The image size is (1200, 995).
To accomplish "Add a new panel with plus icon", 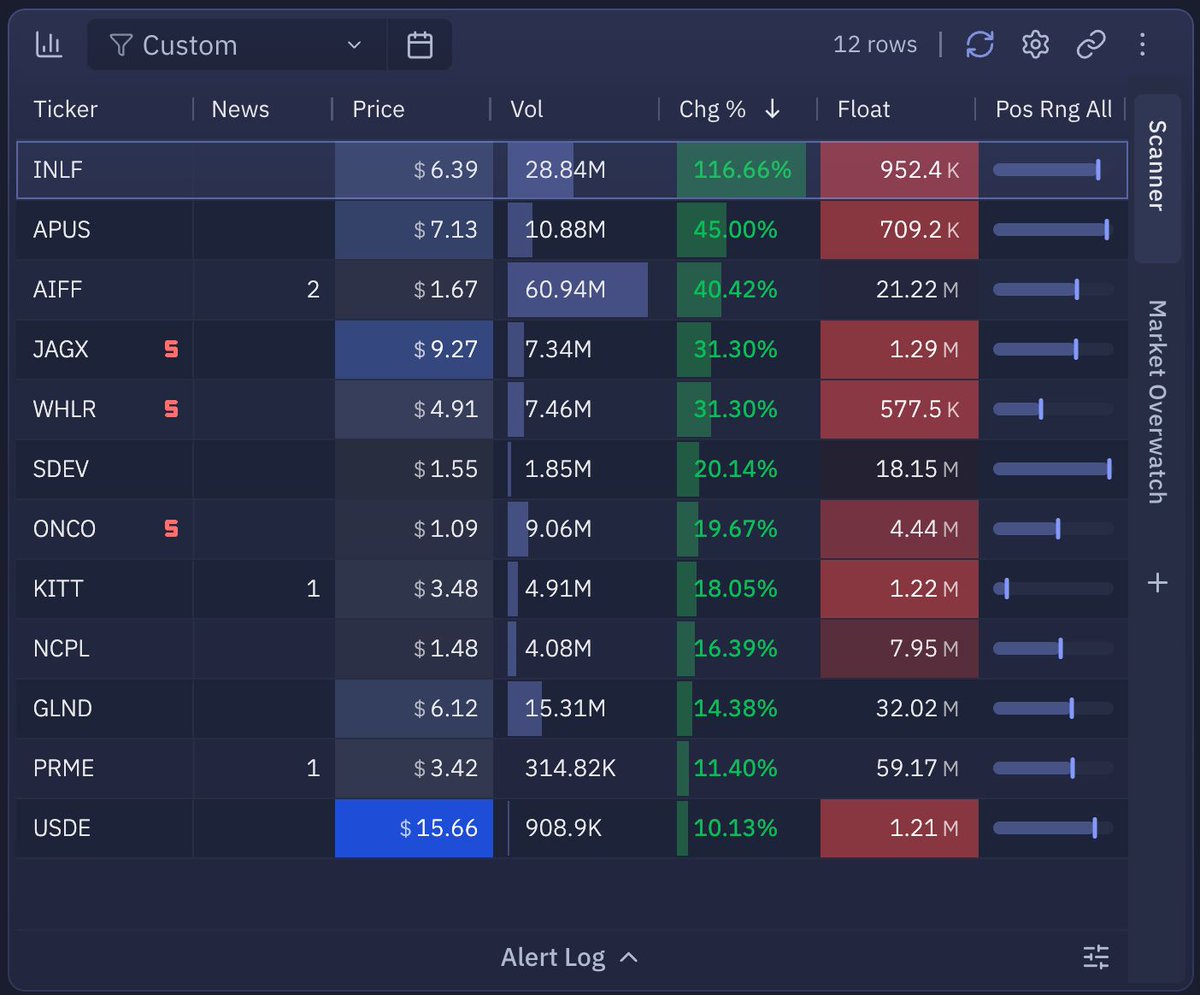I will tap(1157, 582).
